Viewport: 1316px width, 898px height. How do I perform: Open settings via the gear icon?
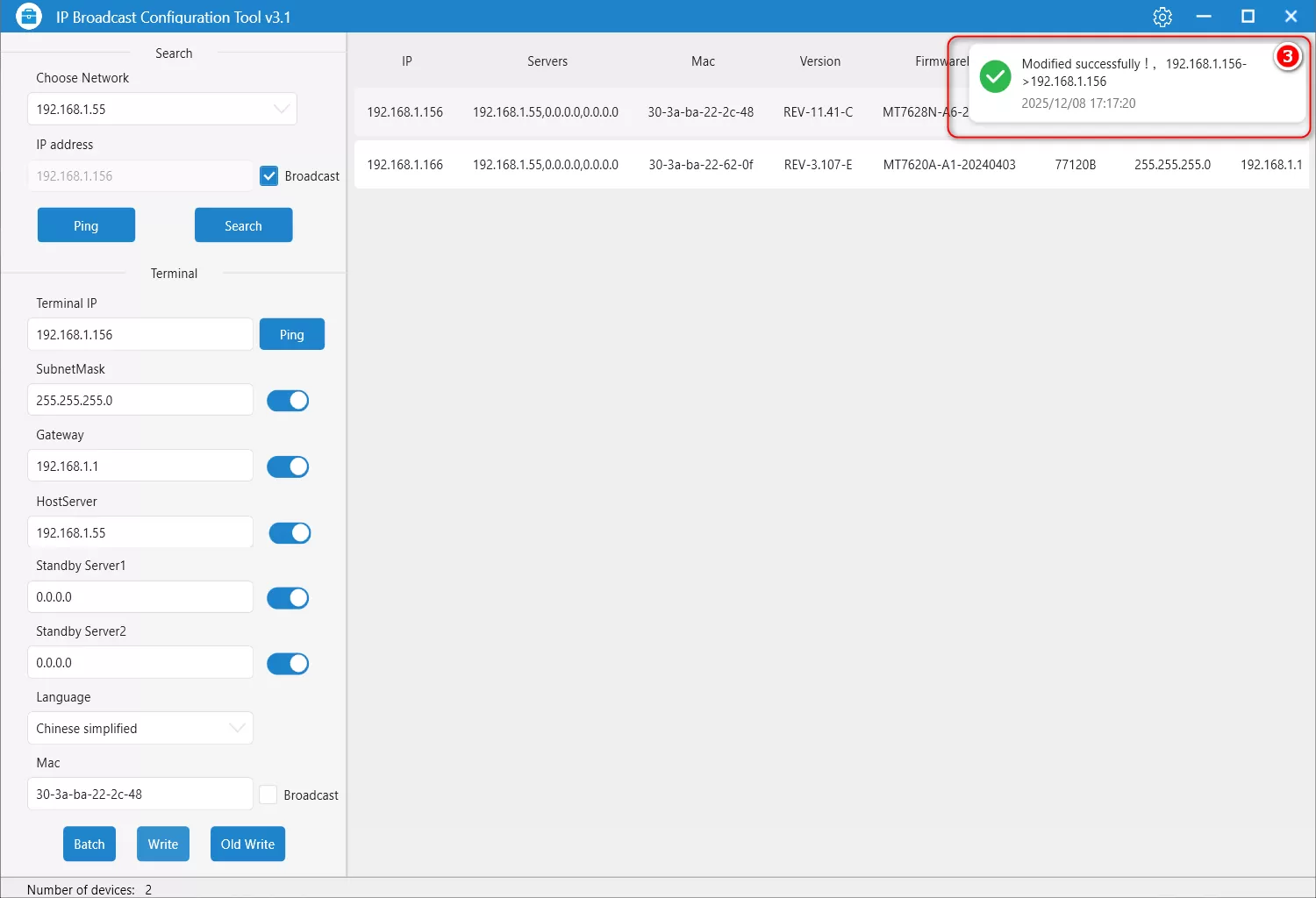coord(1162,17)
